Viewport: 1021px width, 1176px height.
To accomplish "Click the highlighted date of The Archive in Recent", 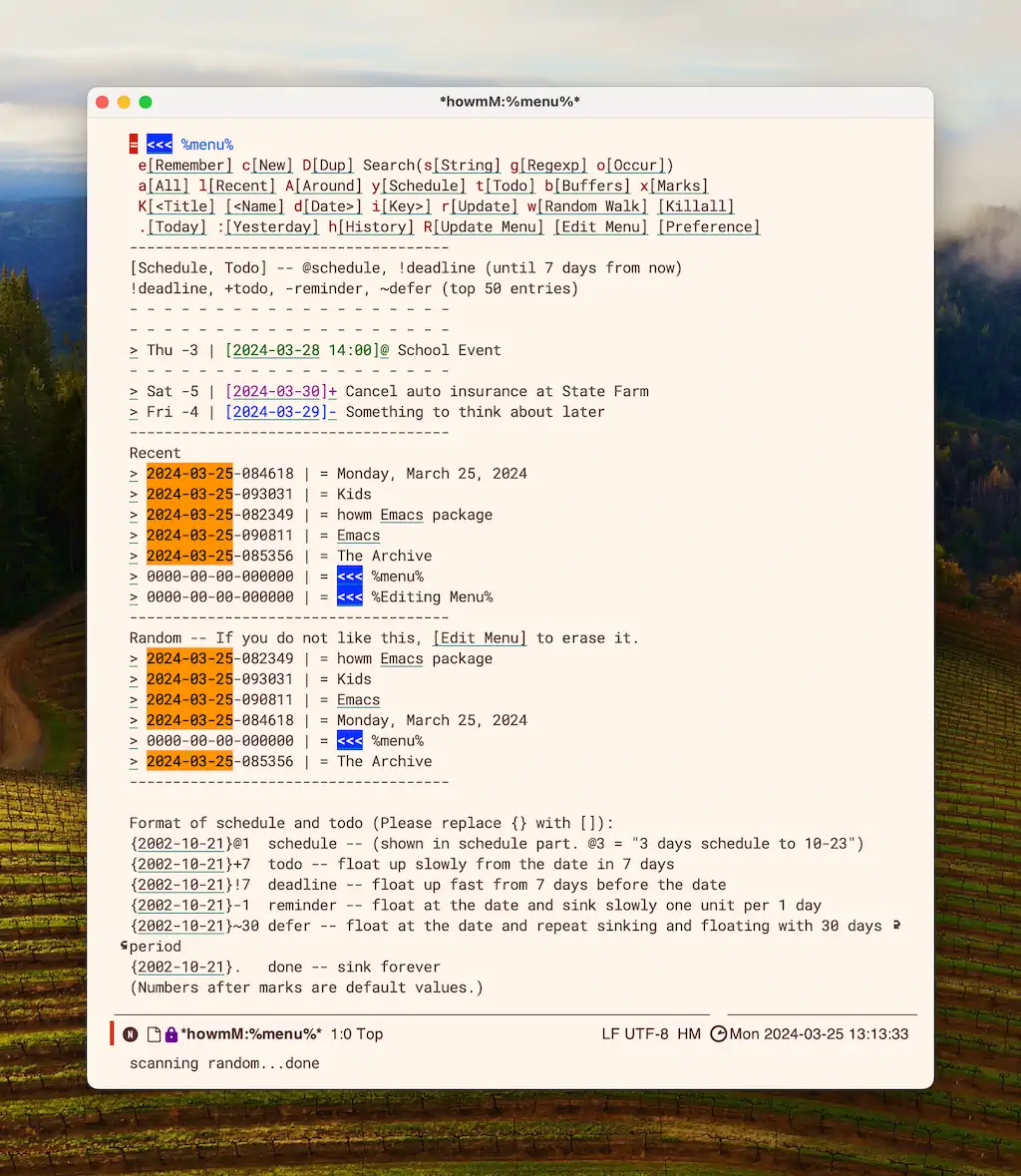I will pos(189,557).
